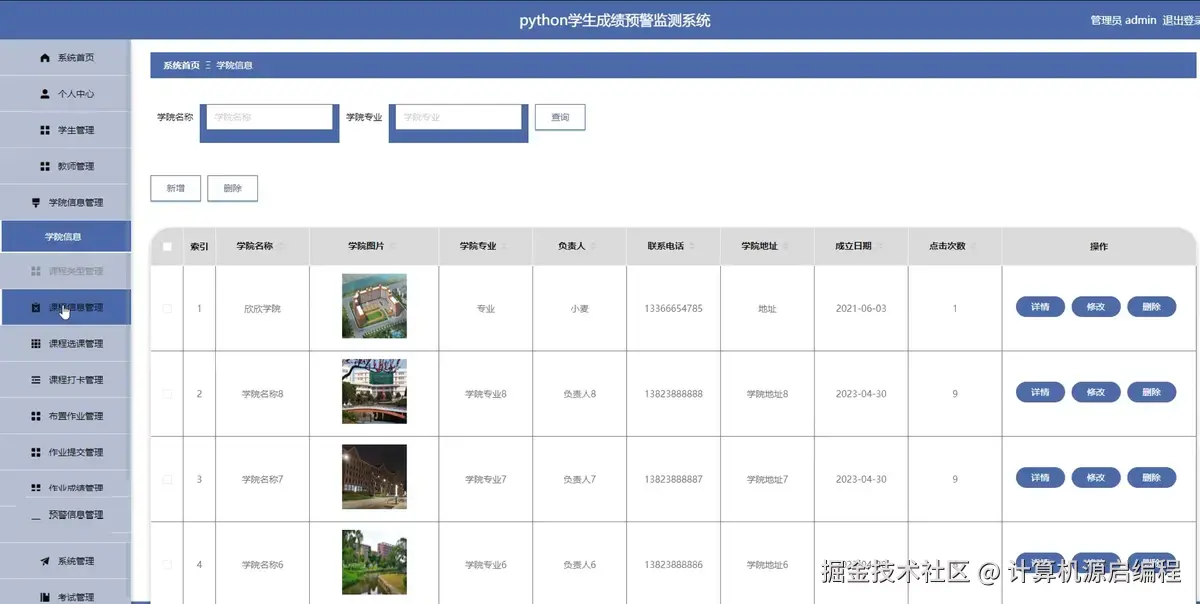
Task: Sort table by 负责人 column arrows
Action: tap(593, 246)
